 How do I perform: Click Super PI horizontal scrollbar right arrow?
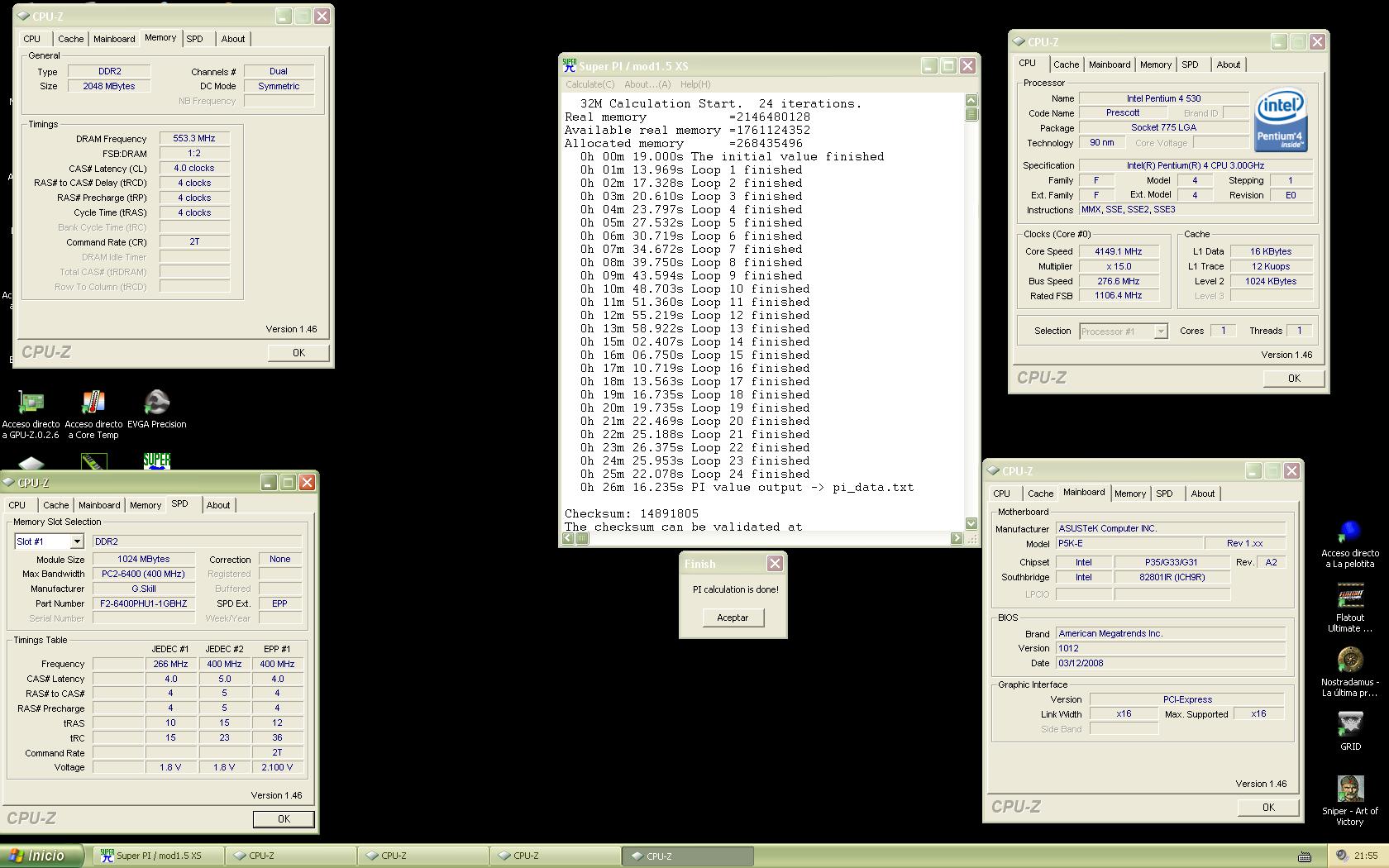(x=957, y=538)
